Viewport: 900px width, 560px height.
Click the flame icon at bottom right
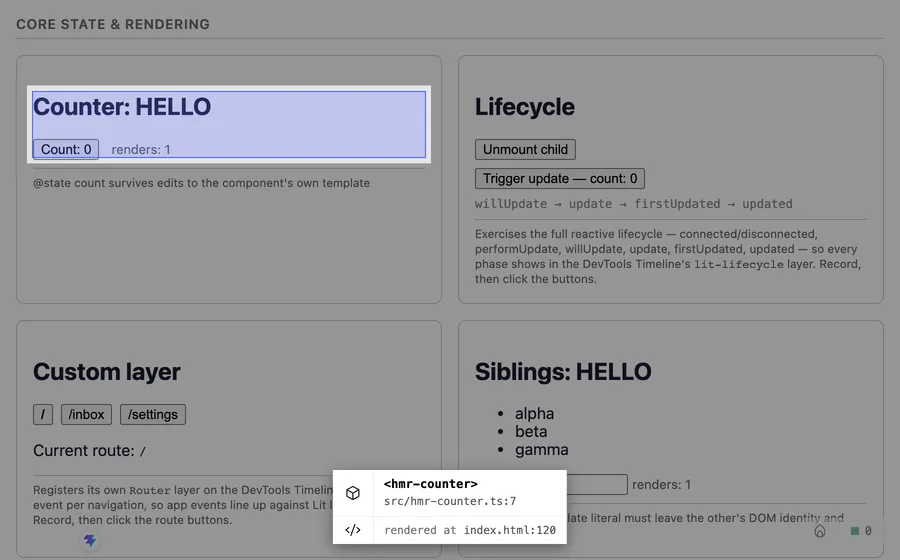pyautogui.click(x=820, y=531)
